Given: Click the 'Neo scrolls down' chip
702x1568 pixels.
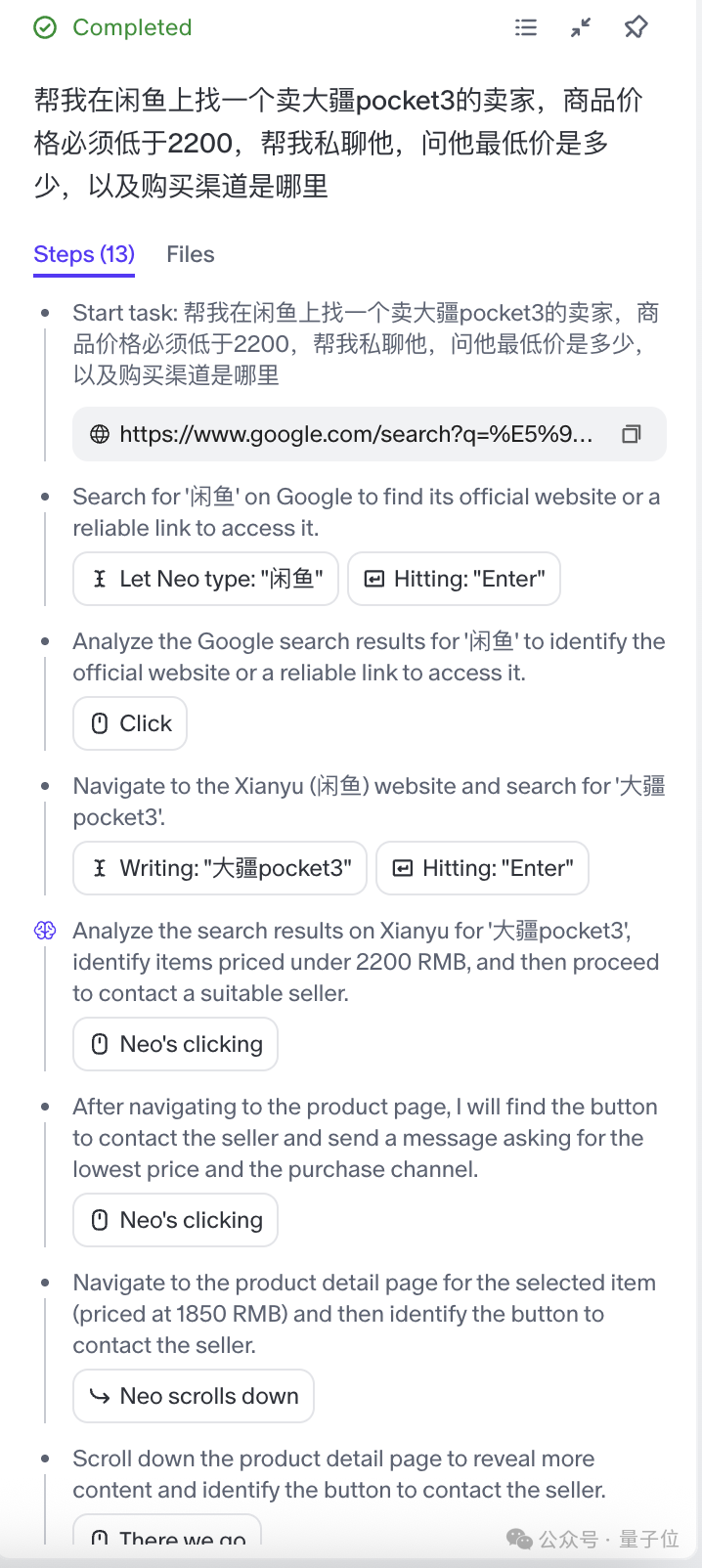Looking at the screenshot, I should click(x=193, y=1396).
